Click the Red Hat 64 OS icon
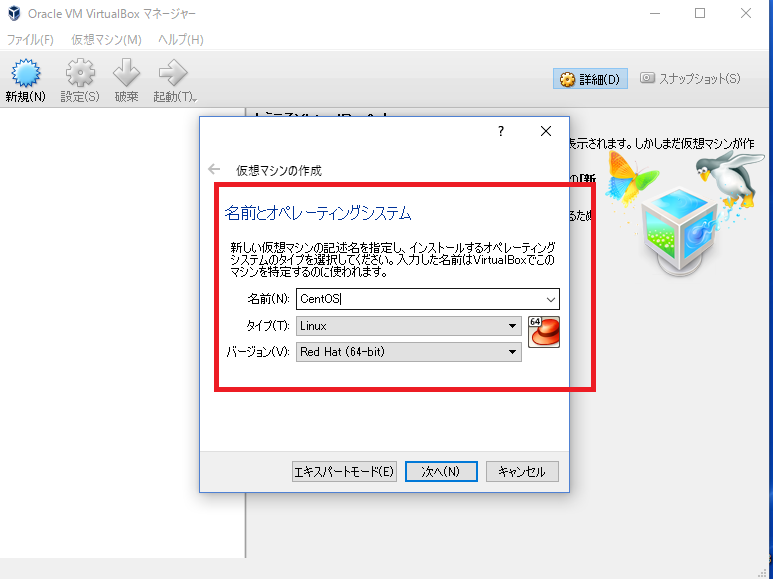 (x=544, y=332)
